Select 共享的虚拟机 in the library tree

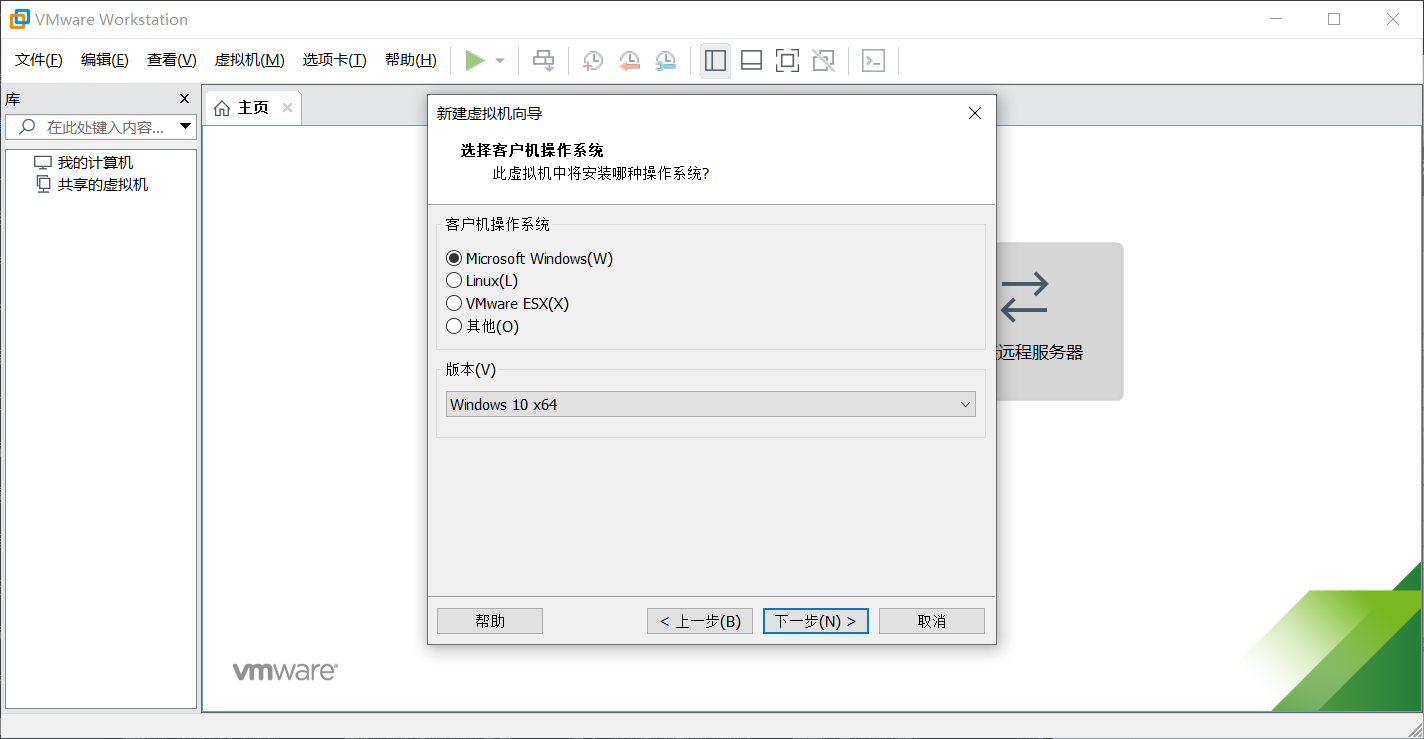103,185
